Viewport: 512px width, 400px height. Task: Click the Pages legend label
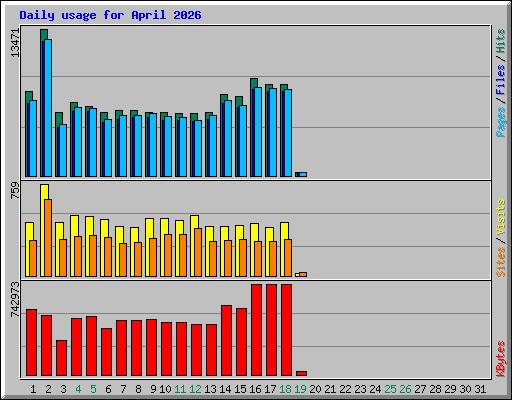point(501,122)
